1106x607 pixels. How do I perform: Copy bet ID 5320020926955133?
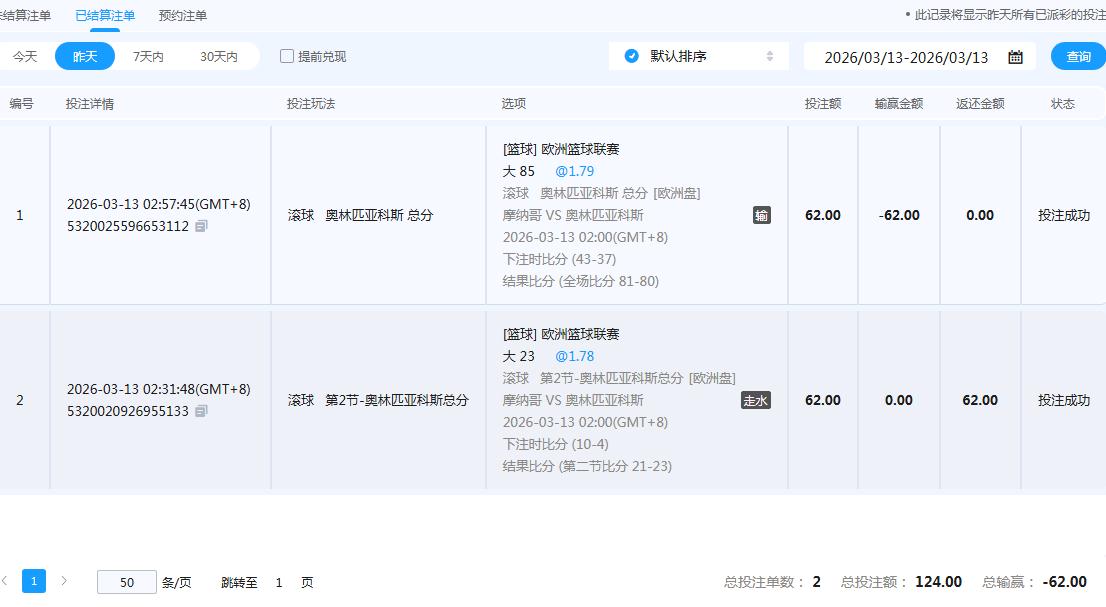pyautogui.click(x=201, y=412)
